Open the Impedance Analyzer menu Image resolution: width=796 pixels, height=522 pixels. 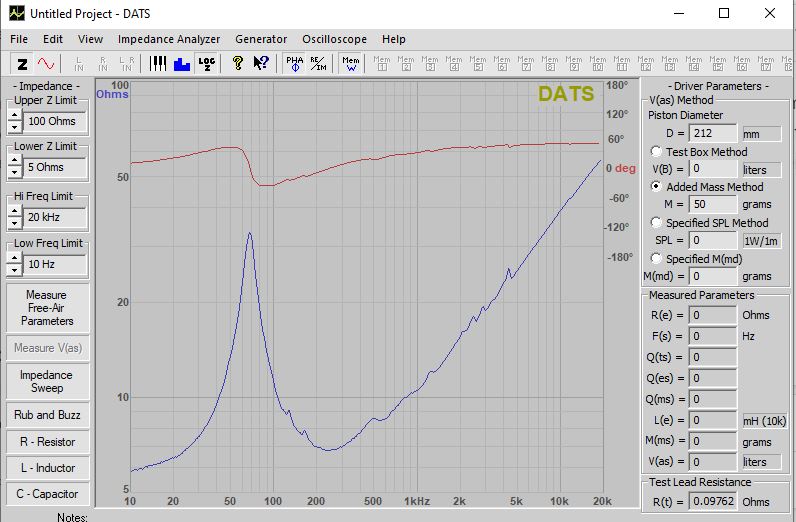[169, 39]
